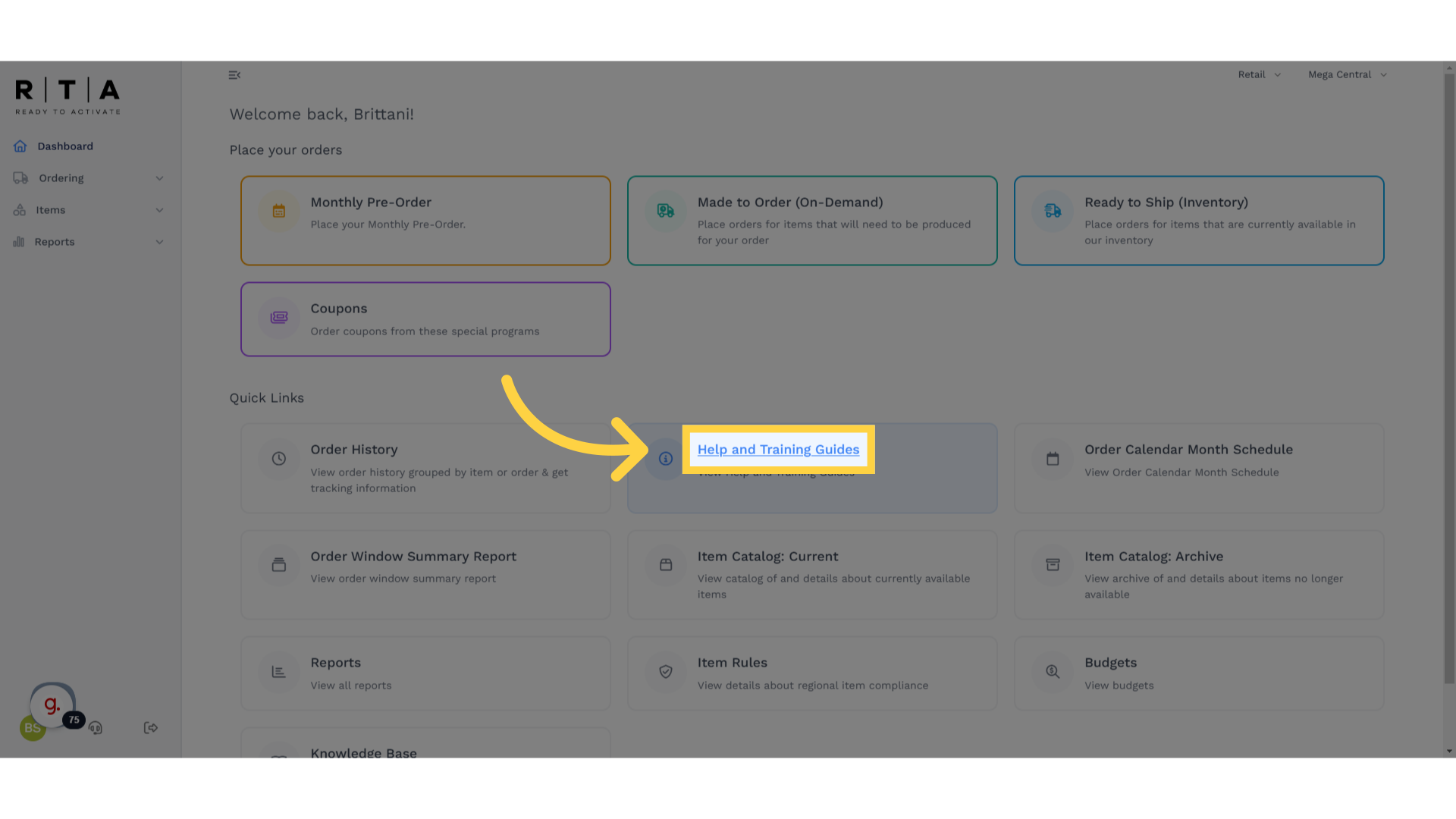Click the Dashboard home icon

point(20,146)
